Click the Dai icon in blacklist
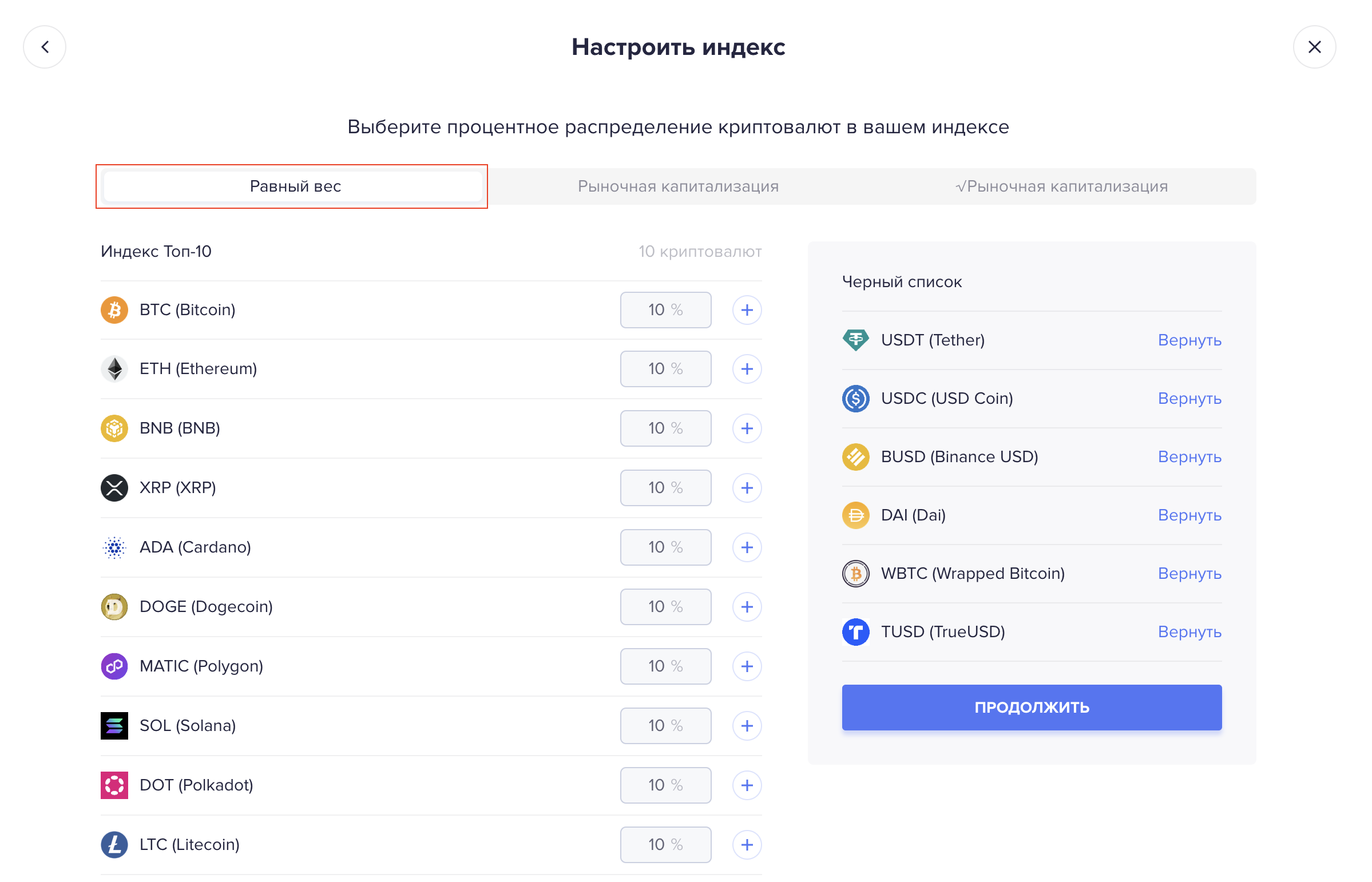The height and width of the screenshot is (882, 1372). point(856,515)
